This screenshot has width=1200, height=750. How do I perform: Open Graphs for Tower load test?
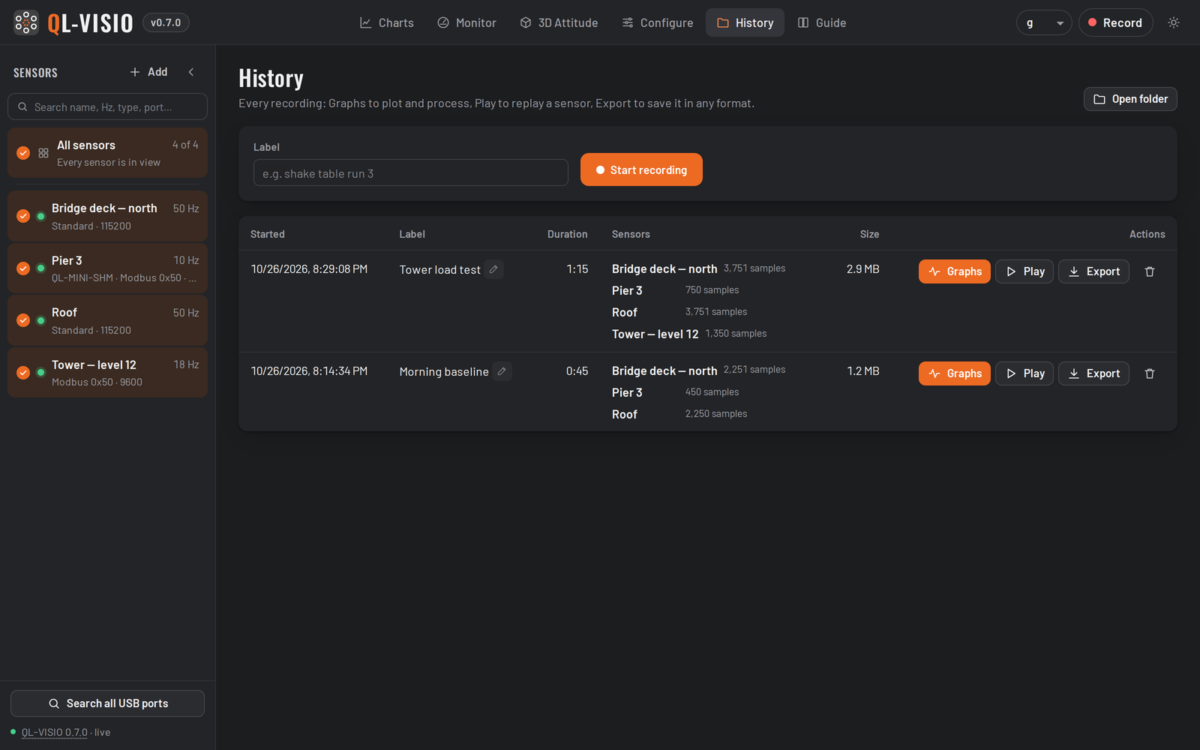click(955, 271)
